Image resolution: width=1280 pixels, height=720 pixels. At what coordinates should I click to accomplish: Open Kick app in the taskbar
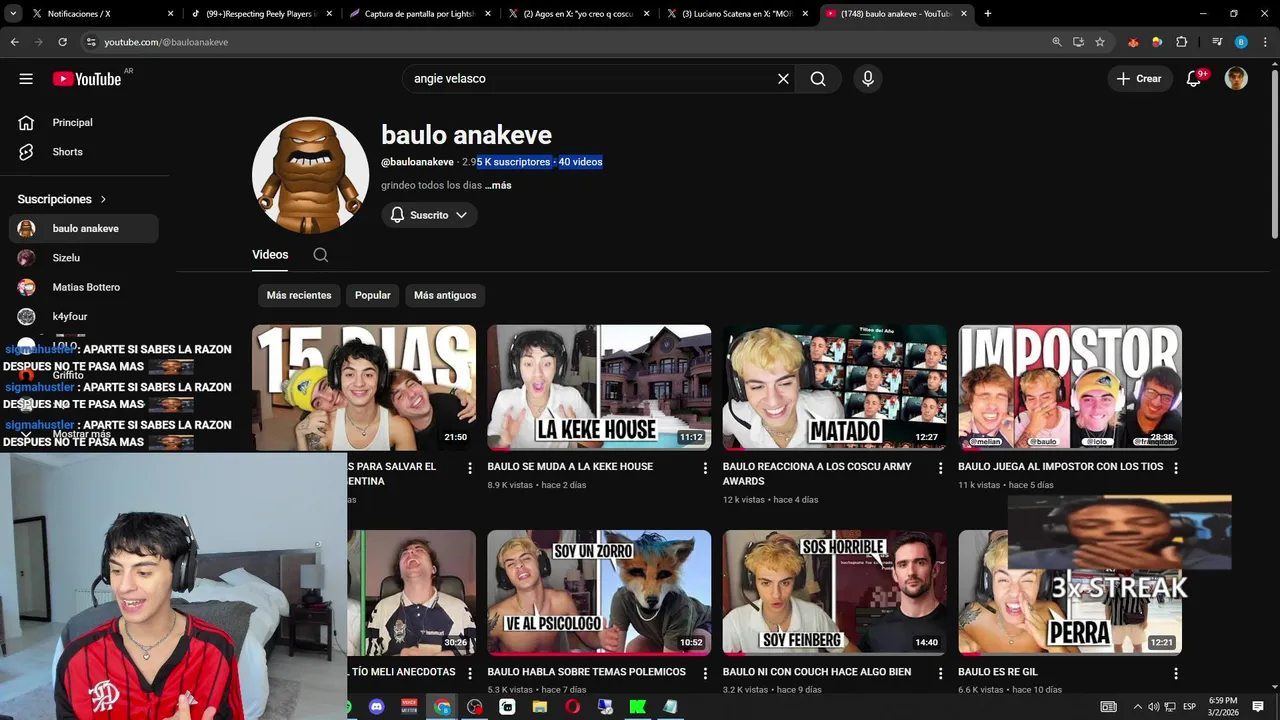637,707
